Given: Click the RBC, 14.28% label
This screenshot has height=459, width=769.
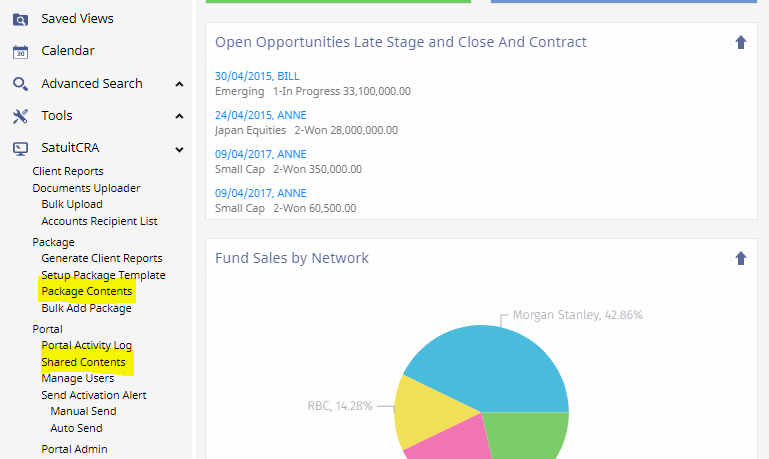Looking at the screenshot, I should pyautogui.click(x=340, y=406).
